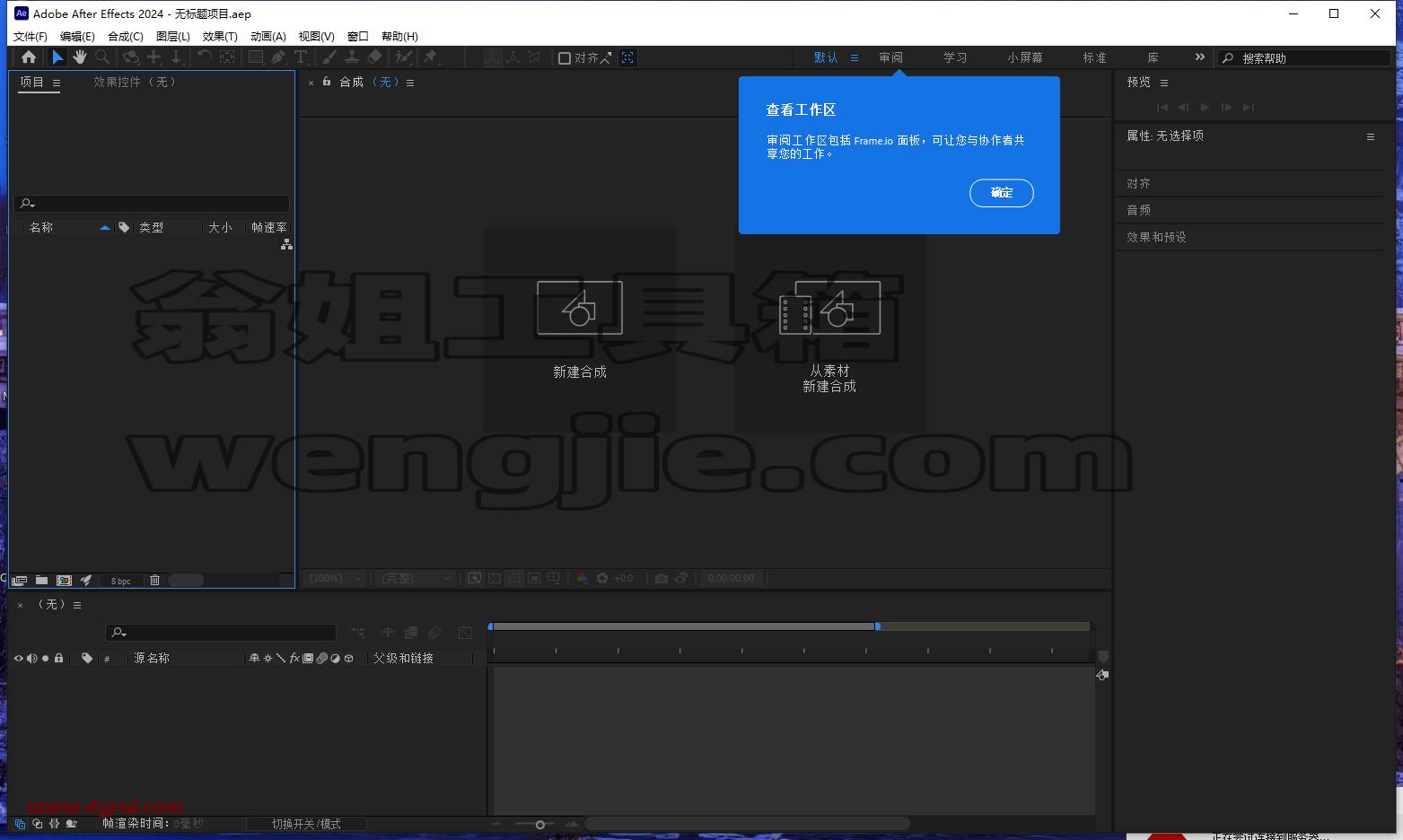
Task: Take a snapshot camera icon
Action: (x=662, y=578)
